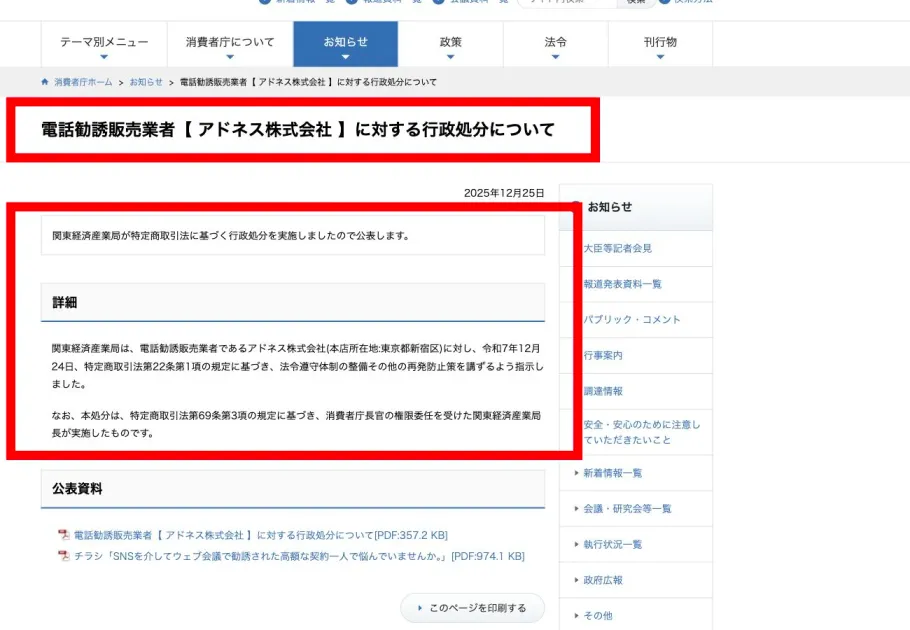Viewport: 910px width, 630px height.
Task: Open 新着情報一覧 in the sidebar
Action: [x=612, y=473]
